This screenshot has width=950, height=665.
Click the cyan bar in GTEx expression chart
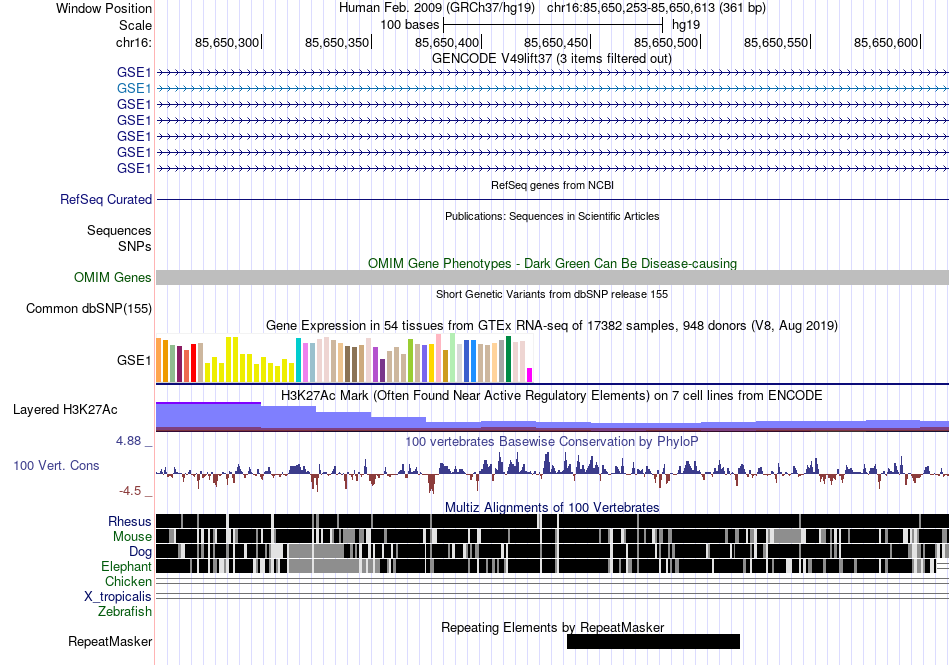[x=298, y=360]
